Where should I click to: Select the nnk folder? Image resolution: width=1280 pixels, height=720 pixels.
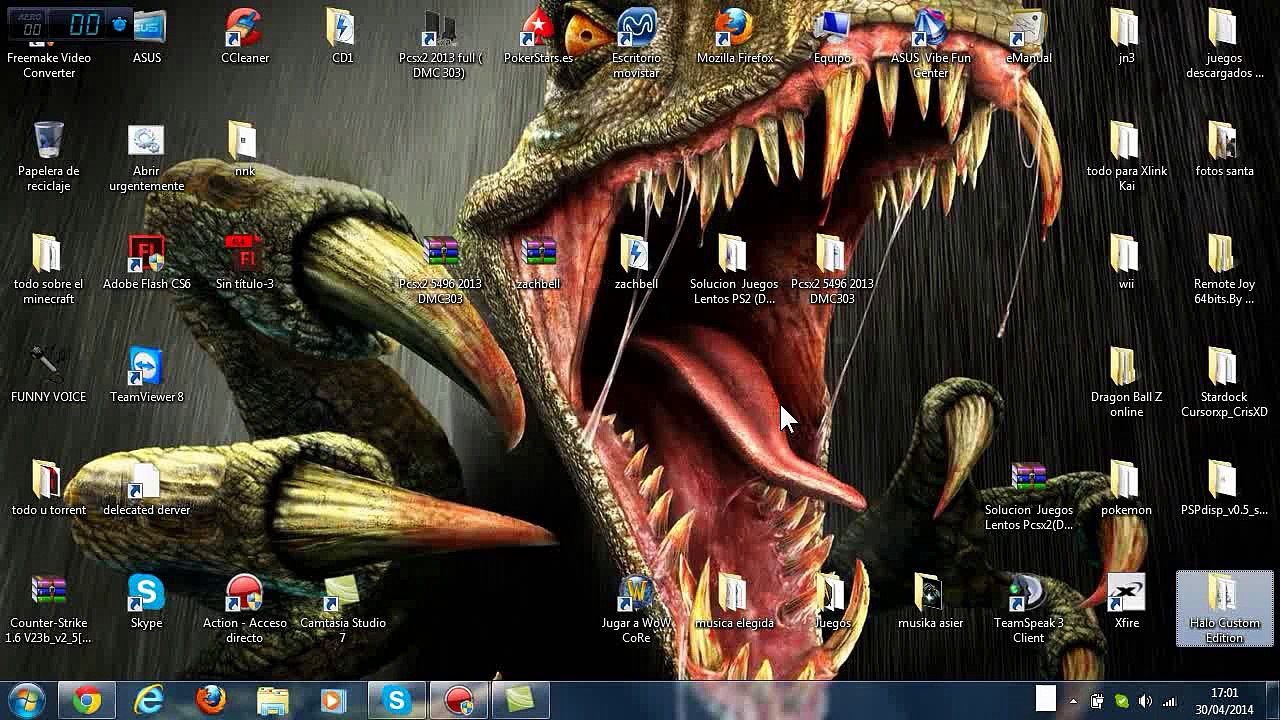[244, 150]
